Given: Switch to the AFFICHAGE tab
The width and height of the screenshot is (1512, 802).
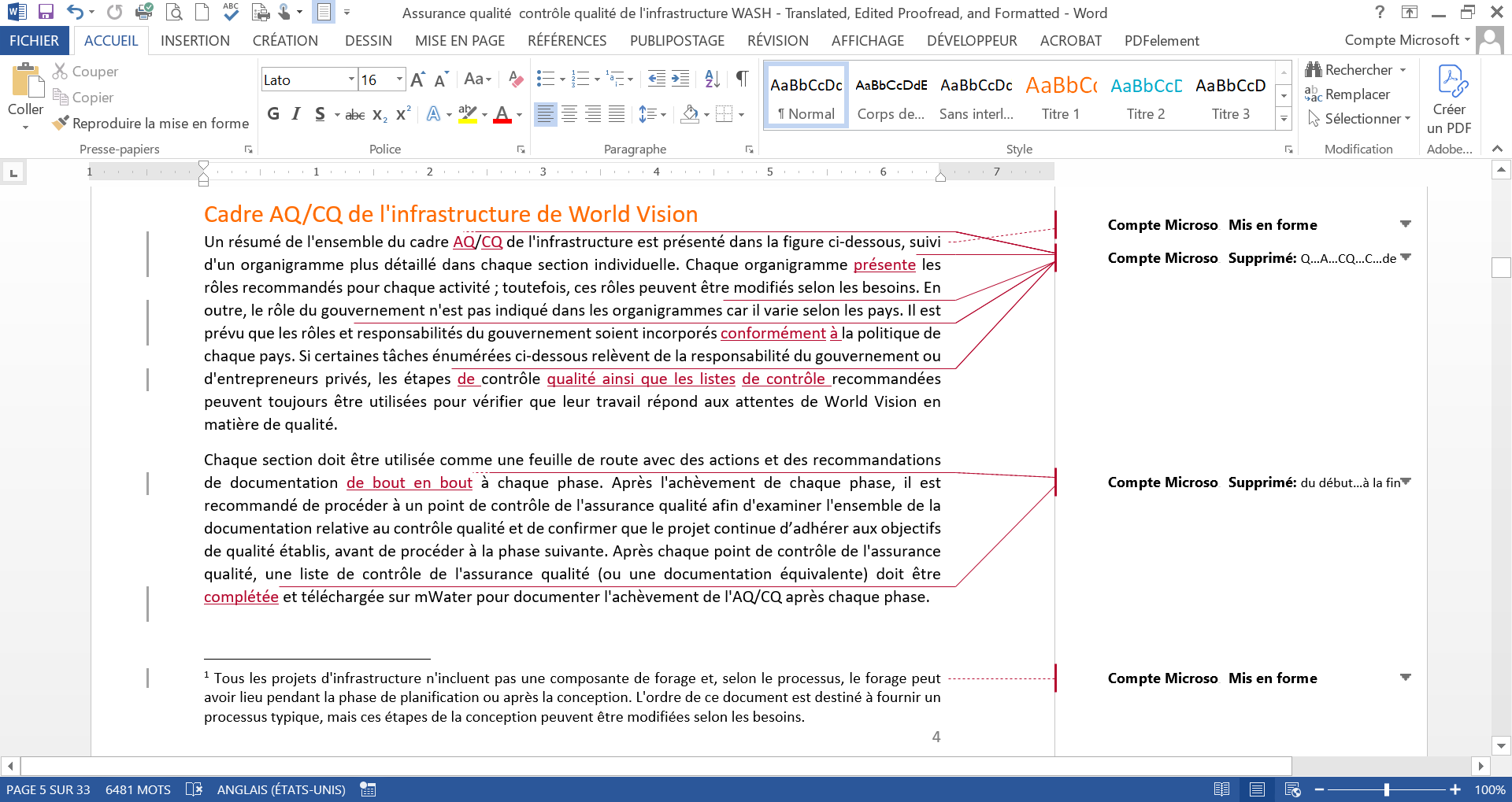Looking at the screenshot, I should tap(868, 41).
